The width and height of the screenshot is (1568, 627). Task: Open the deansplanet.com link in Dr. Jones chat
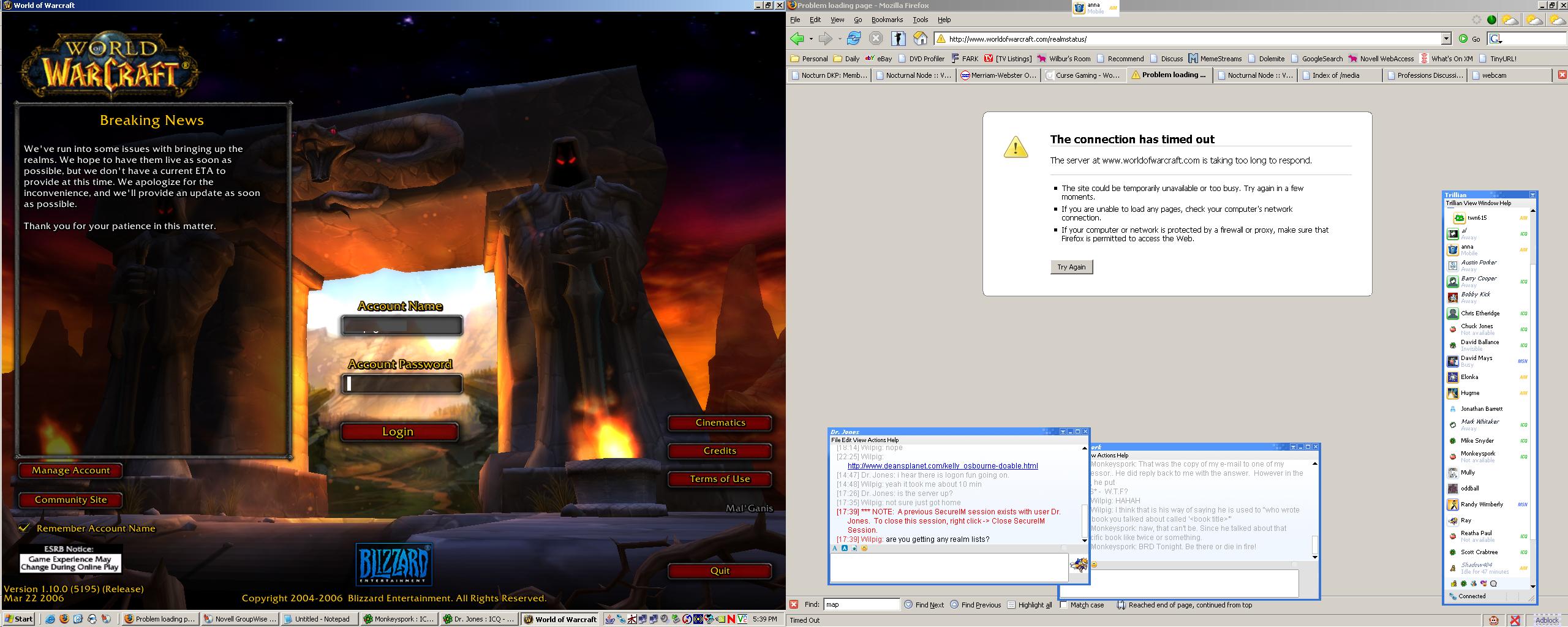pos(943,466)
